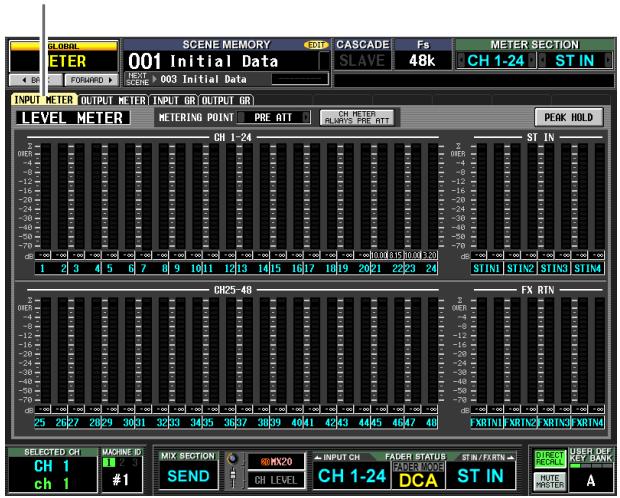The image size is (620, 498).
Task: Select the STIN4 label
Action: tap(588, 268)
